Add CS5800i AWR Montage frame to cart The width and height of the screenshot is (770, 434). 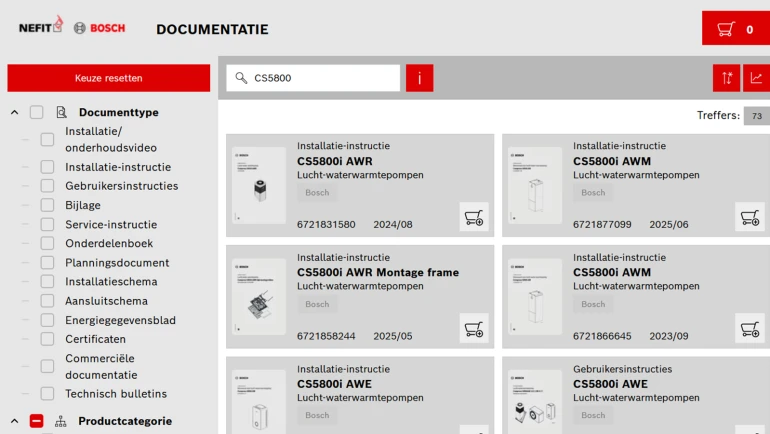[474, 328]
